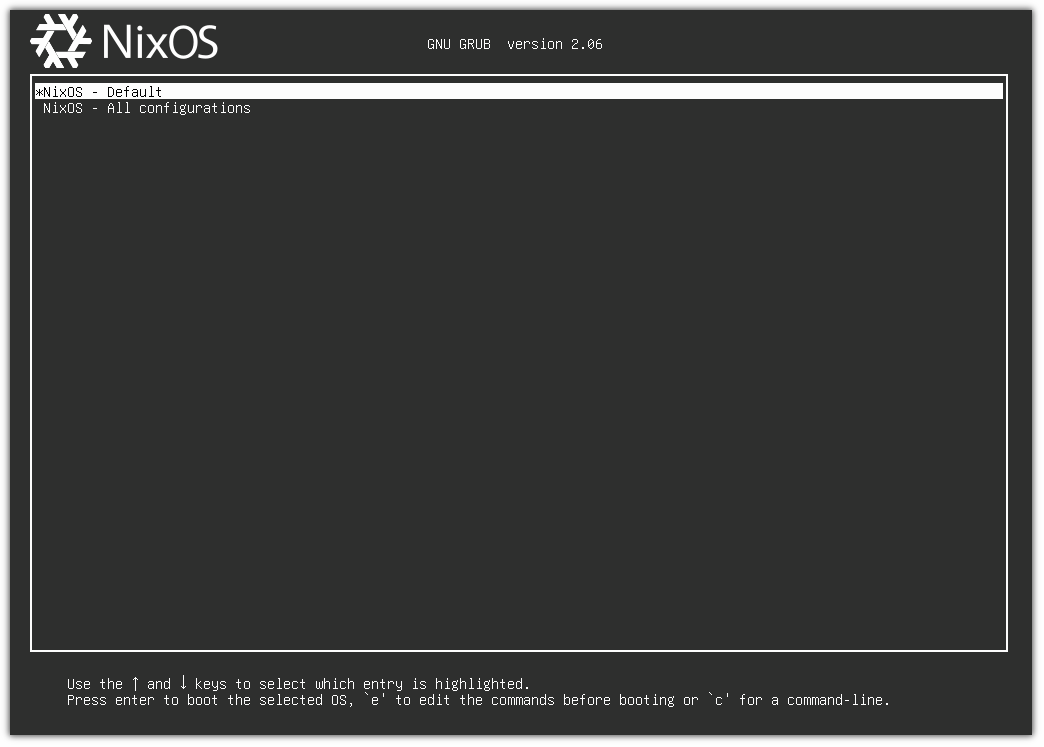Click the asterisk marking the selected entry
This screenshot has height=747, width=1044.
coord(39,91)
